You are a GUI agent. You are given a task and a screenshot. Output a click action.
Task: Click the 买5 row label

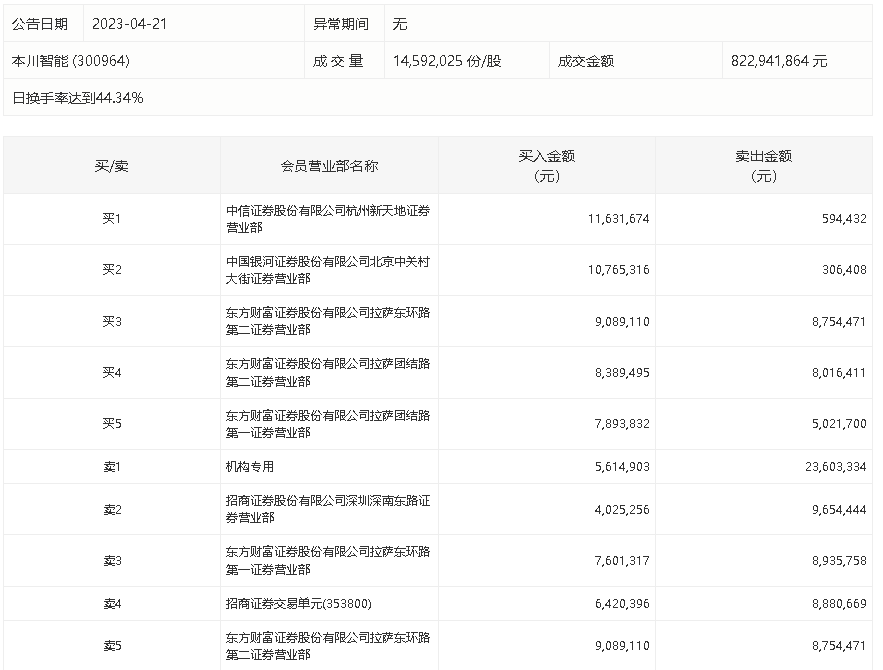(112, 423)
